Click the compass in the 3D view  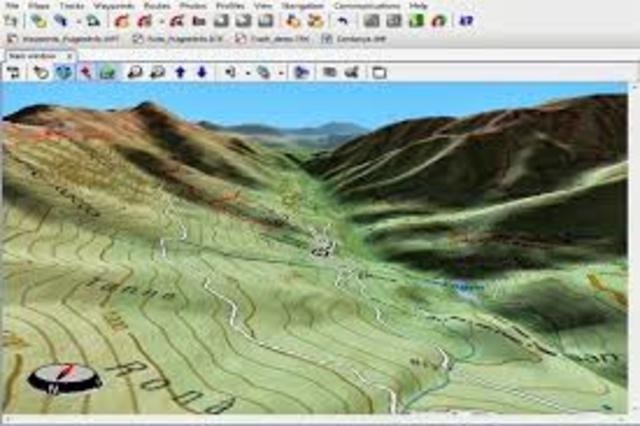(x=64, y=379)
